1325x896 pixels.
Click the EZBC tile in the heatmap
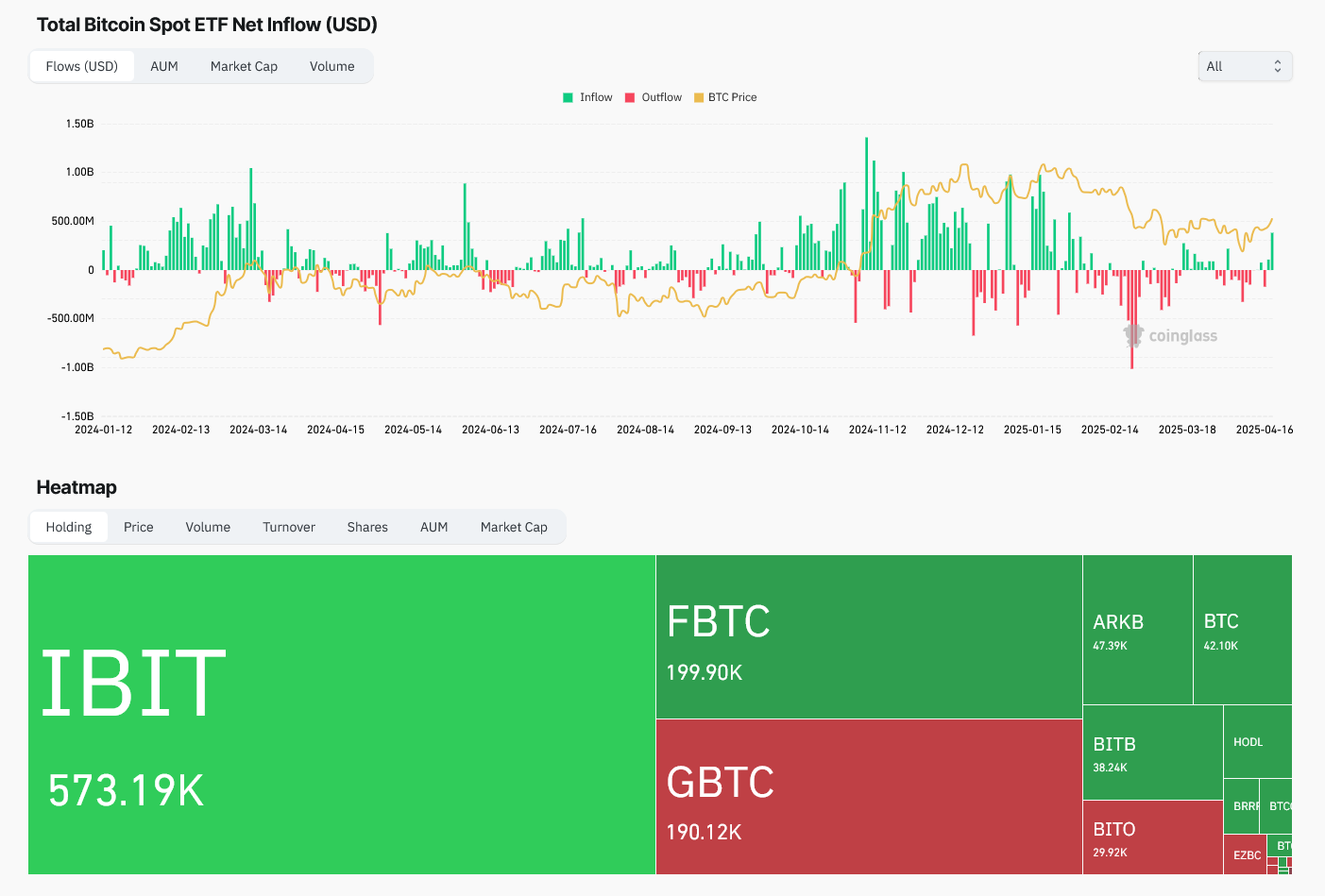pyautogui.click(x=1247, y=854)
